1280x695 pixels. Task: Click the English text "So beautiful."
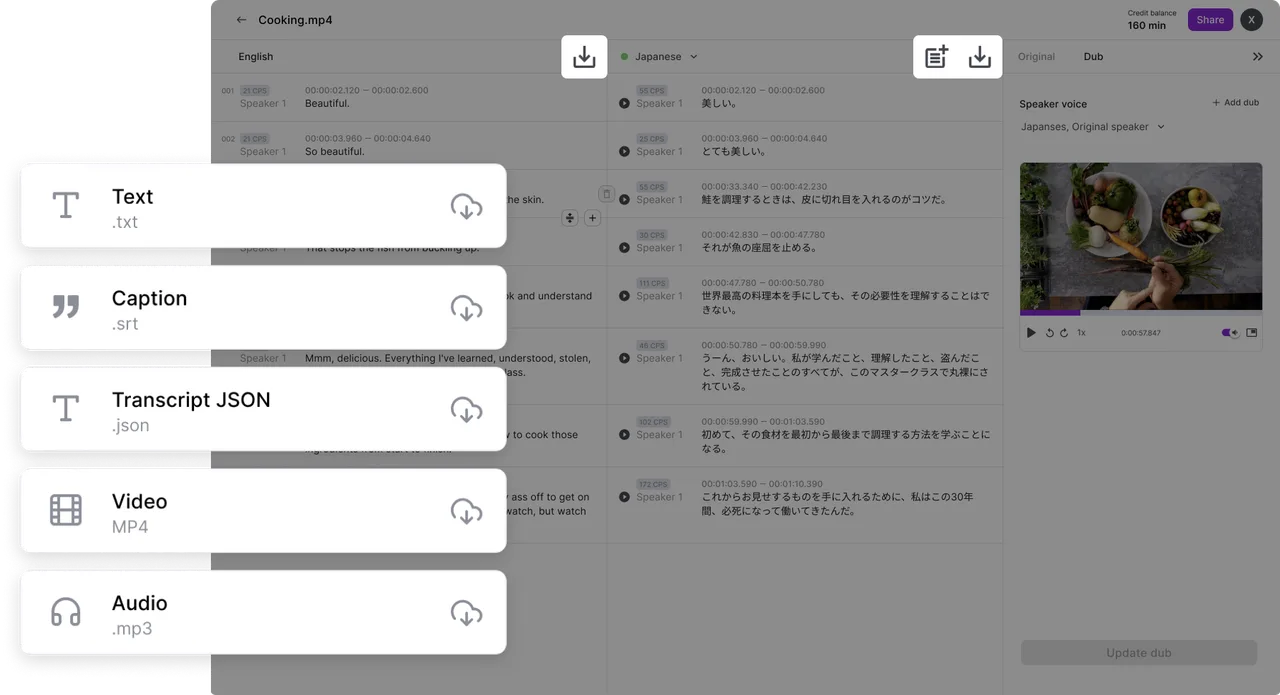(334, 152)
